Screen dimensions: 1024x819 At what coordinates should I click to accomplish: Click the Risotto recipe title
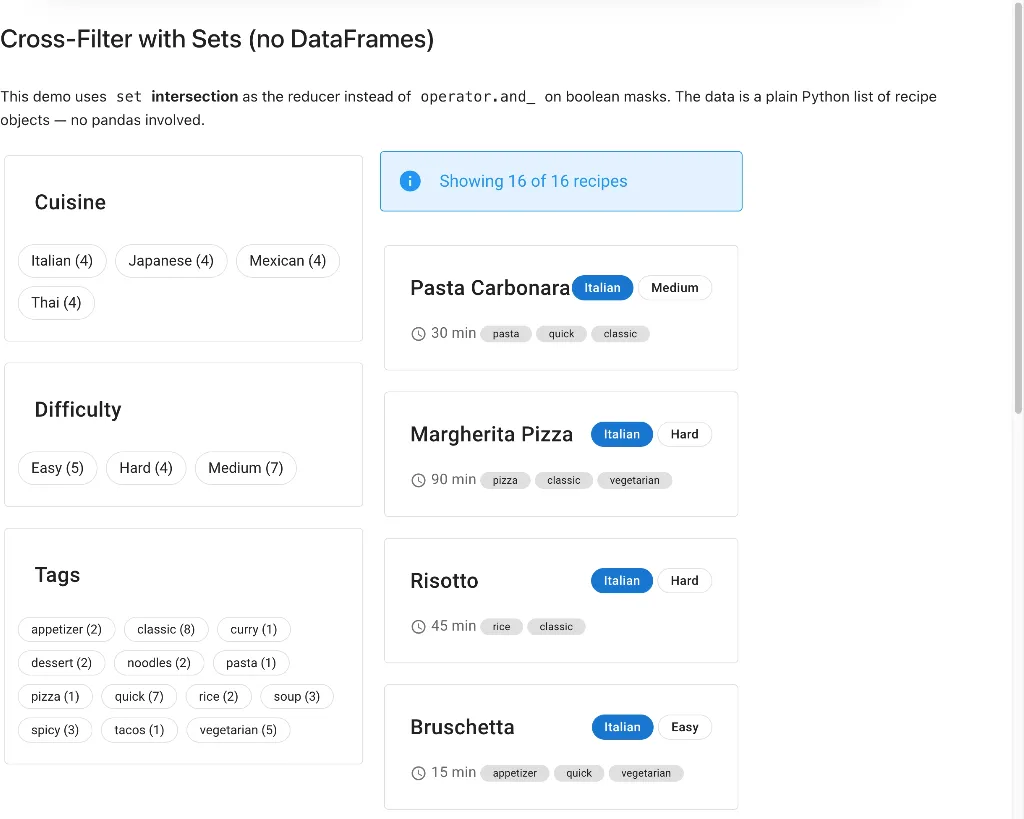[444, 581]
